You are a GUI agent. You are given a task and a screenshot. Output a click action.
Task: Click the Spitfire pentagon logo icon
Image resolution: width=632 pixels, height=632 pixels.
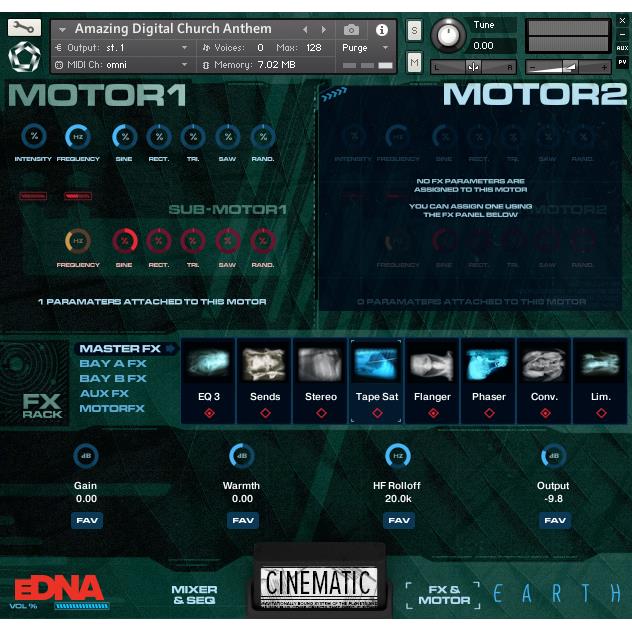point(24,57)
